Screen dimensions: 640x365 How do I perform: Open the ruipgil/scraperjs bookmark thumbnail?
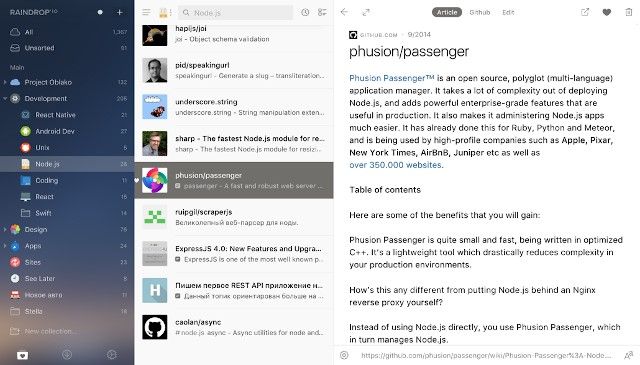[155, 217]
